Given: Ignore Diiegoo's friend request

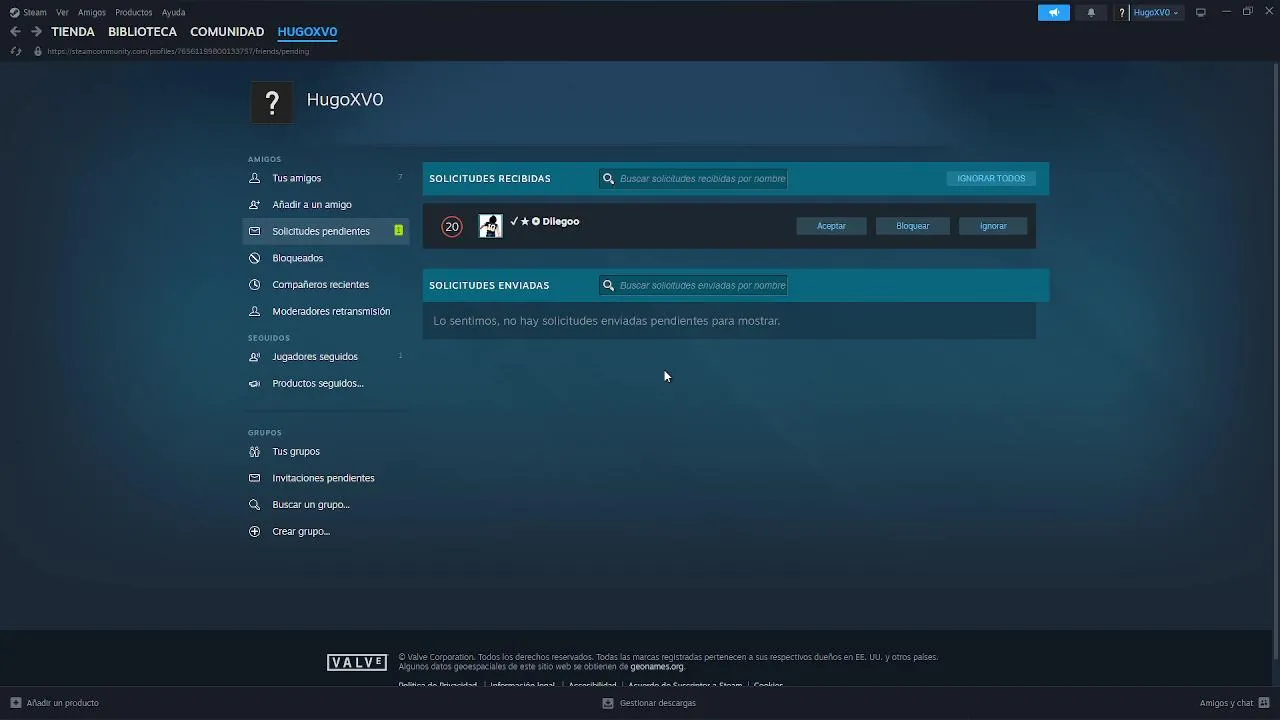Looking at the screenshot, I should point(993,226).
